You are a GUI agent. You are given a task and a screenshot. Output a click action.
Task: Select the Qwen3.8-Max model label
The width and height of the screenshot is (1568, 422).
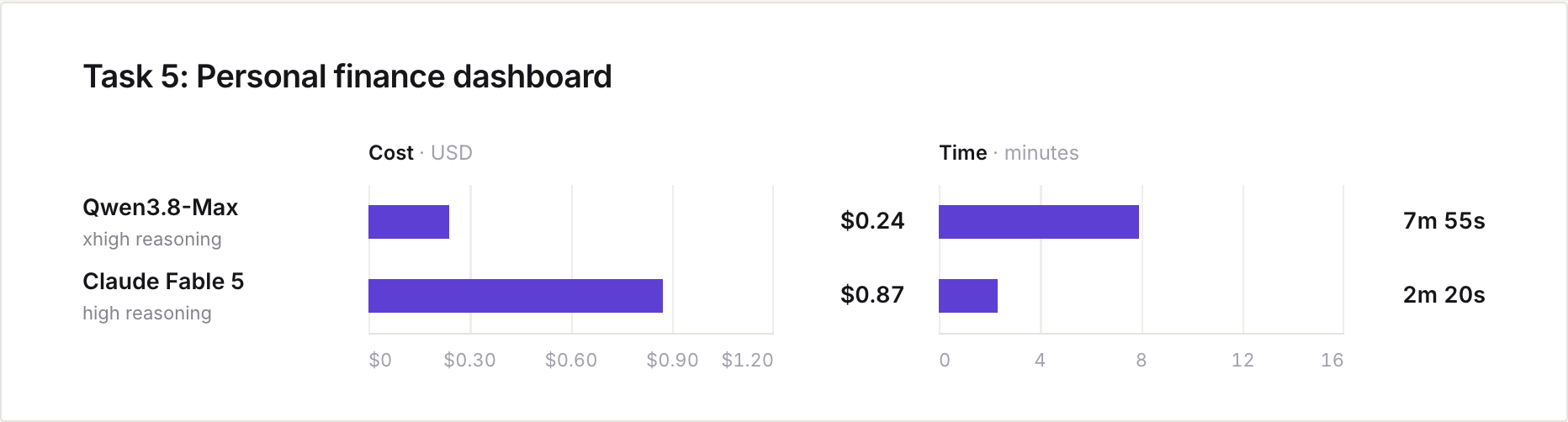click(160, 208)
